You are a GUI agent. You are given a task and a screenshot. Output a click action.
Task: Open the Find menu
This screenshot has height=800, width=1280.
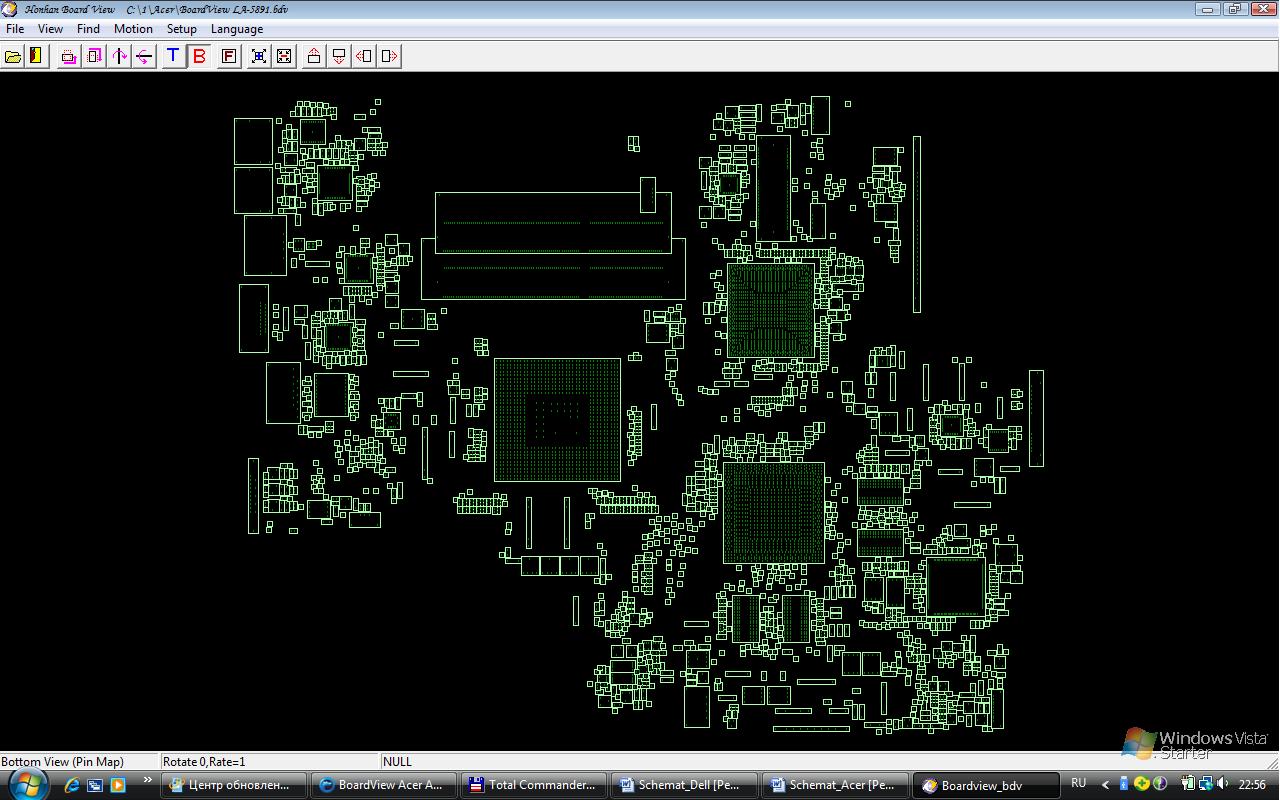coord(88,29)
